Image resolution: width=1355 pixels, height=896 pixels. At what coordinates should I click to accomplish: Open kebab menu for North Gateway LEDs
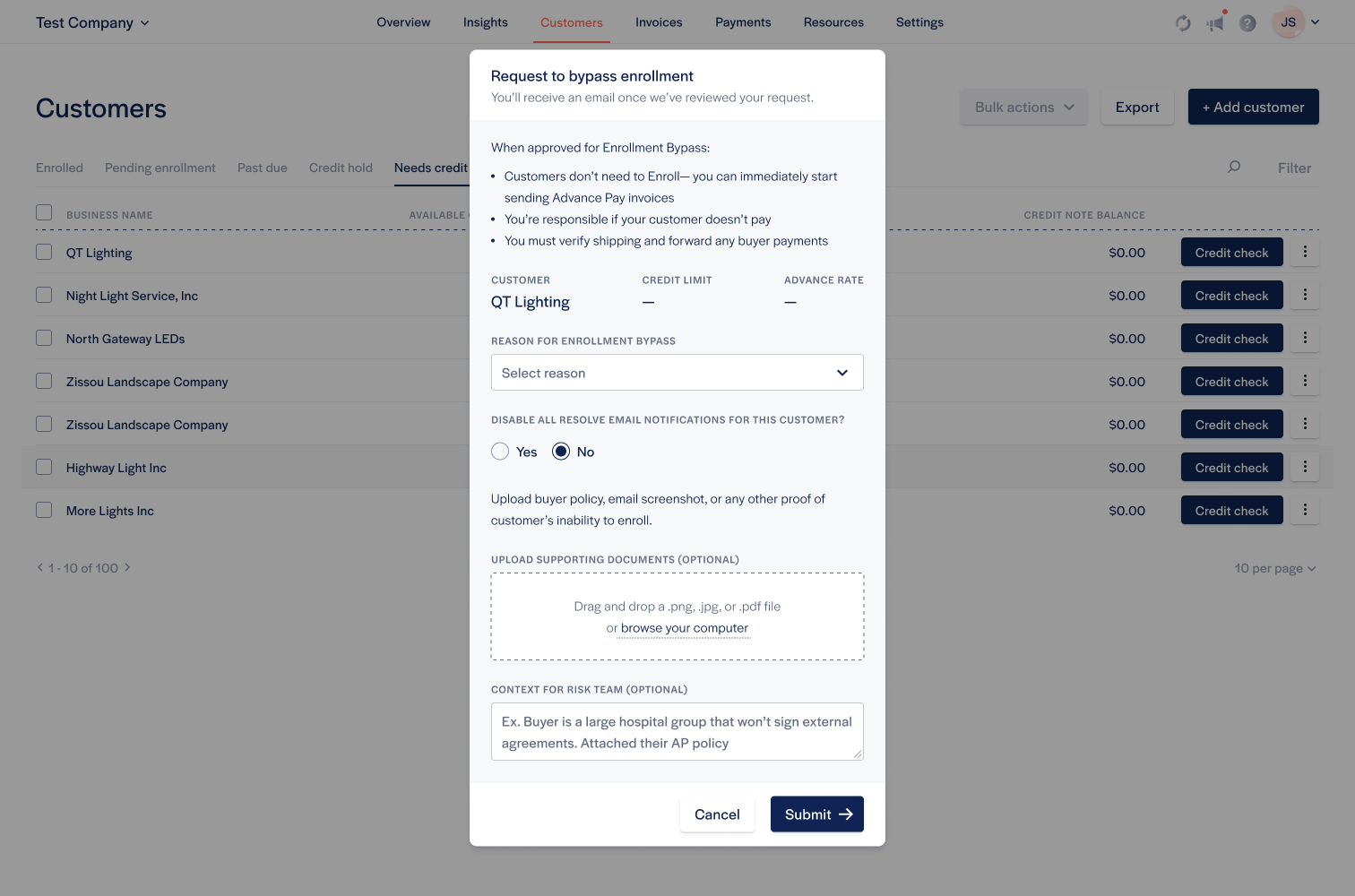tap(1305, 339)
